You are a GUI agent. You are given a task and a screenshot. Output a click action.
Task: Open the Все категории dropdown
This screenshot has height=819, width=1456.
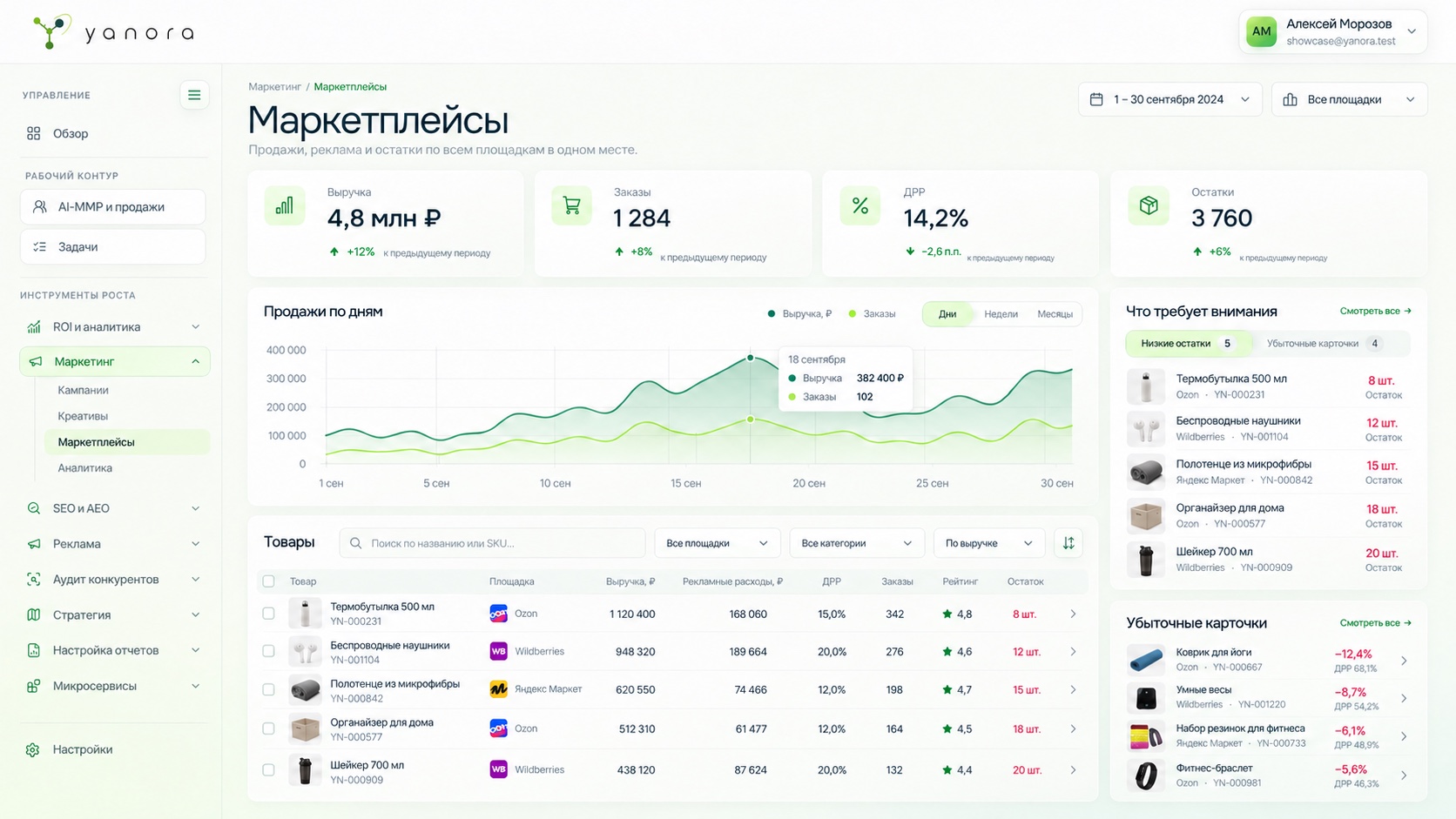point(856,543)
